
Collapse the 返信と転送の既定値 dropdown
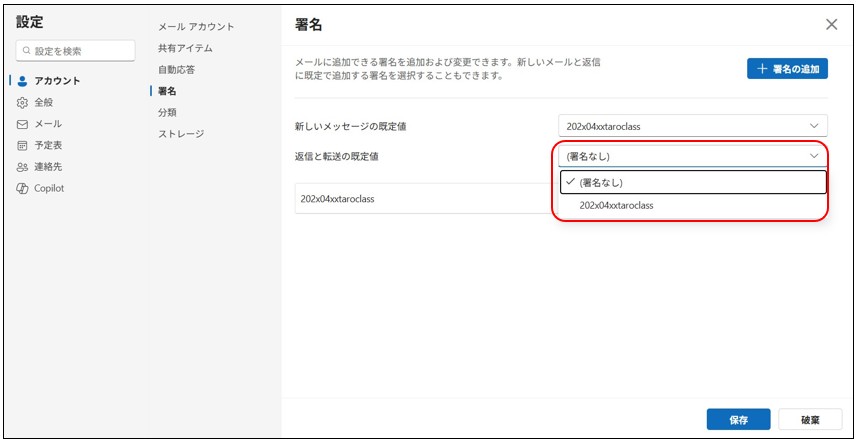click(x=692, y=156)
